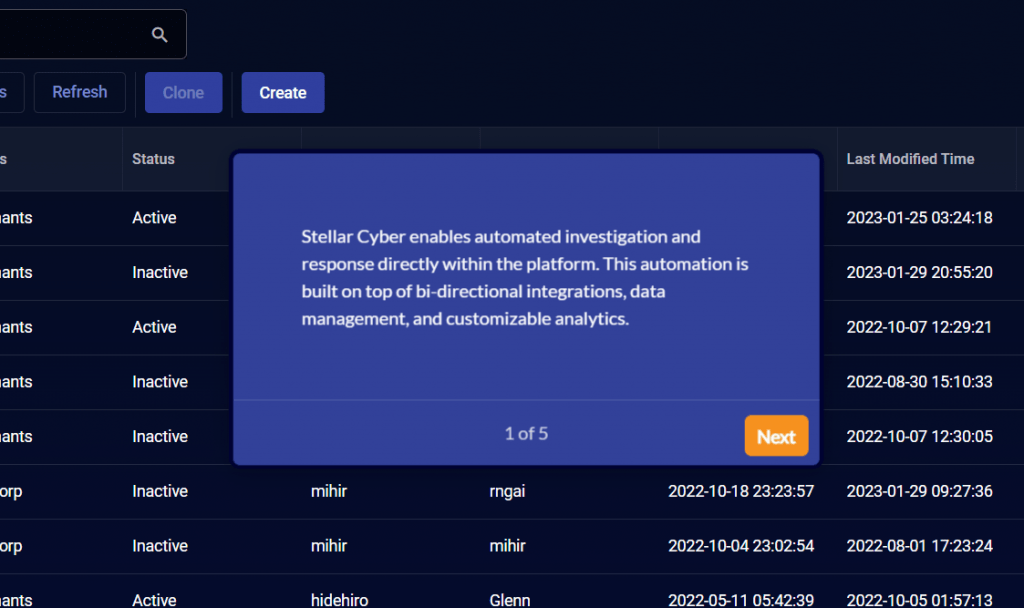Click the search magnifier icon

click(x=160, y=35)
